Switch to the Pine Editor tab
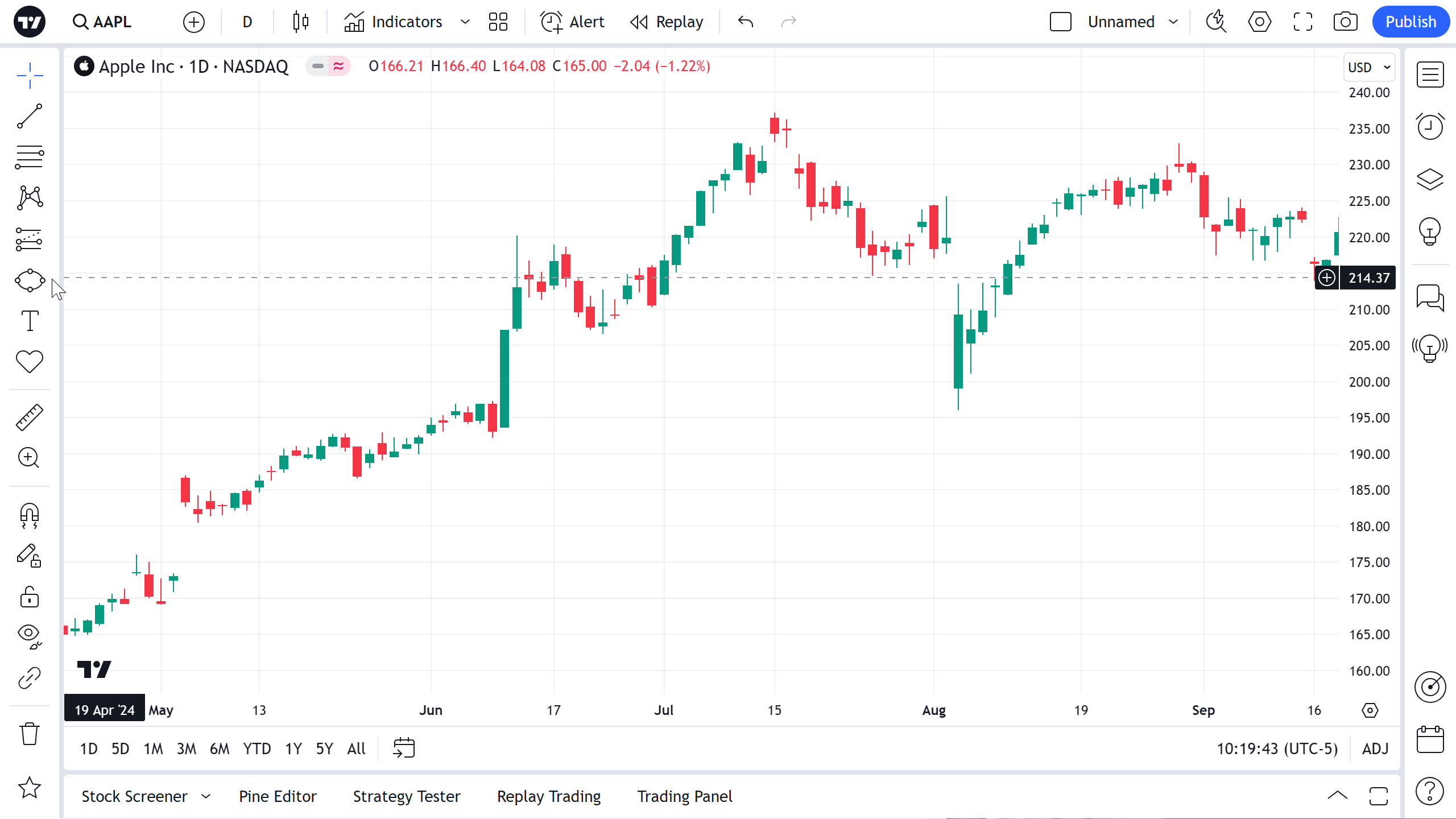Screen dimensions: 1456x819 click(x=278, y=796)
